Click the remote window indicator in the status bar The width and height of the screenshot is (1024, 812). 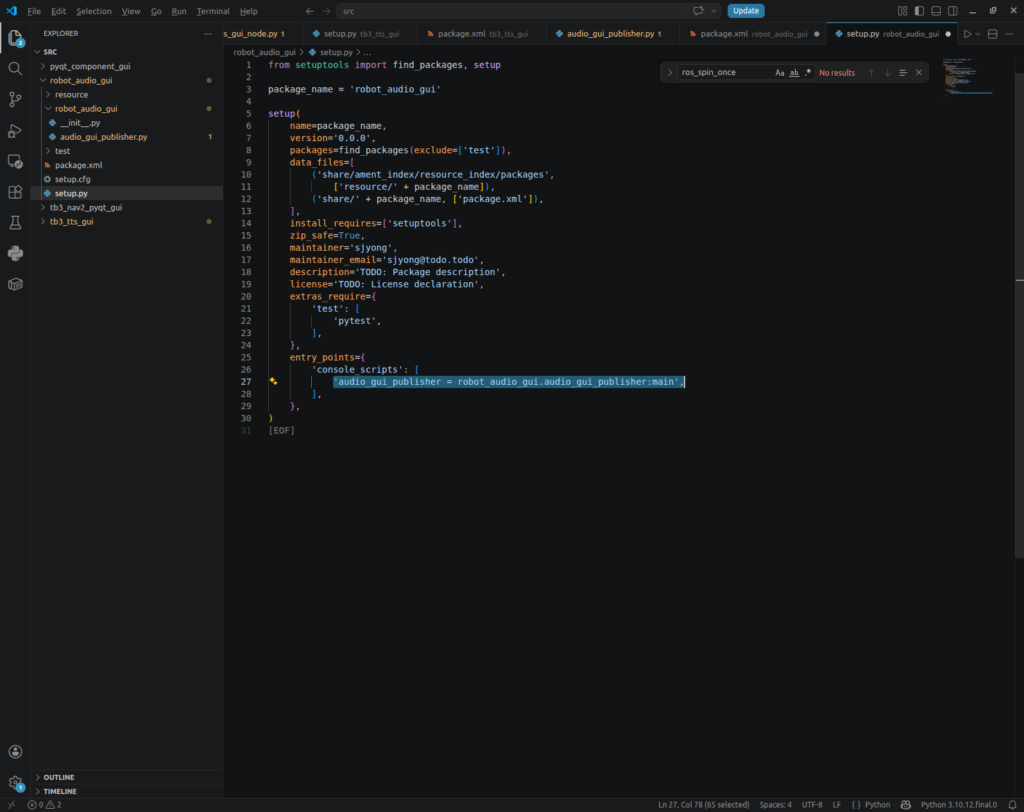point(11,805)
